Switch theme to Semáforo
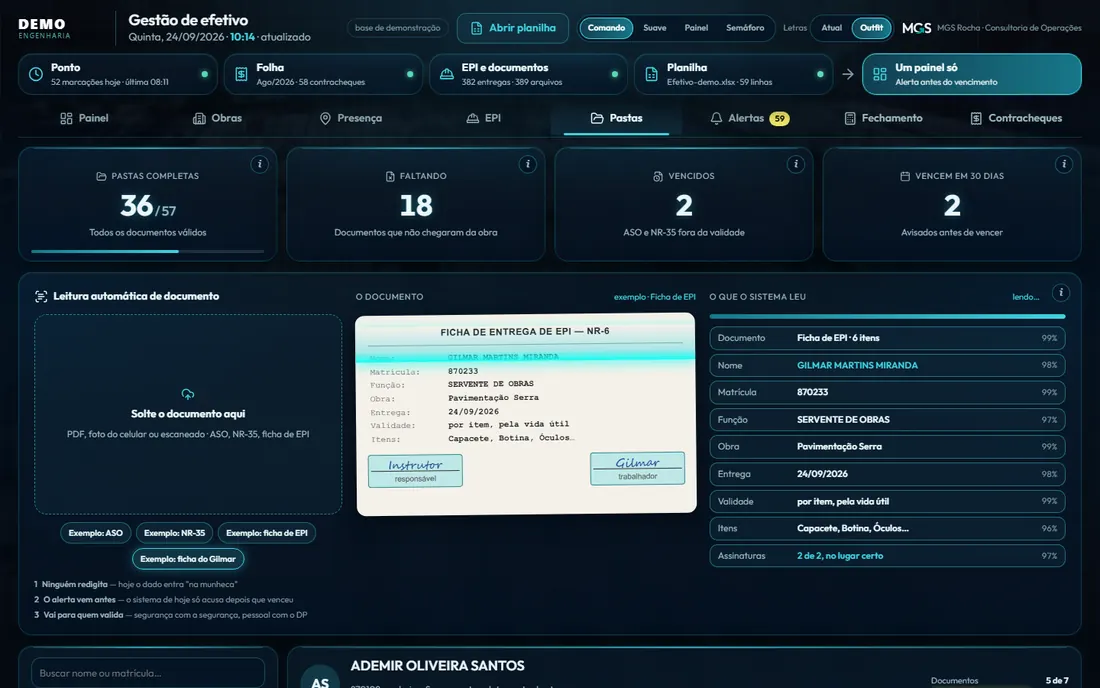 [x=745, y=28]
